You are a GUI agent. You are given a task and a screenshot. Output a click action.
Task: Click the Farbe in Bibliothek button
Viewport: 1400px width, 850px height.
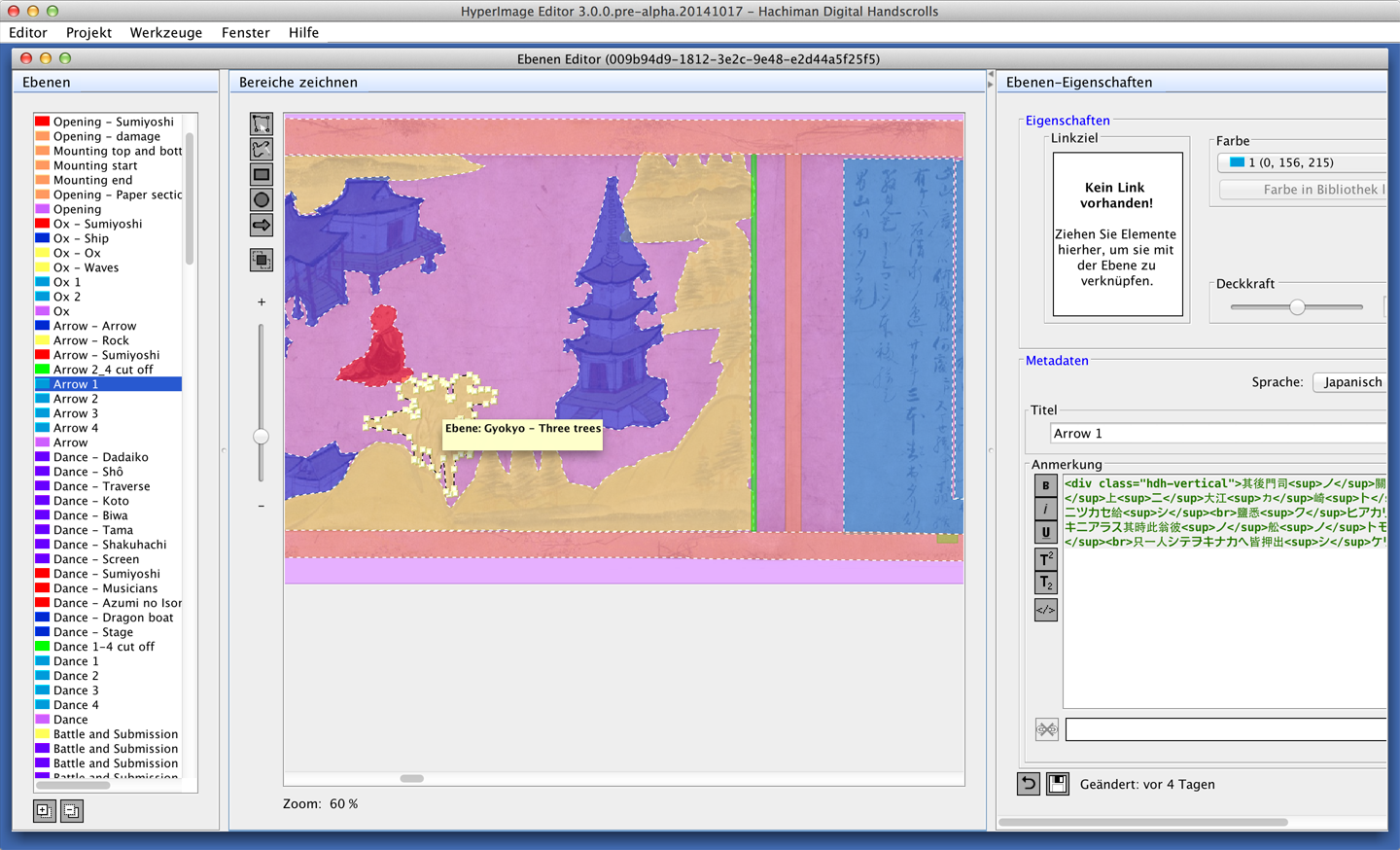[1303, 190]
